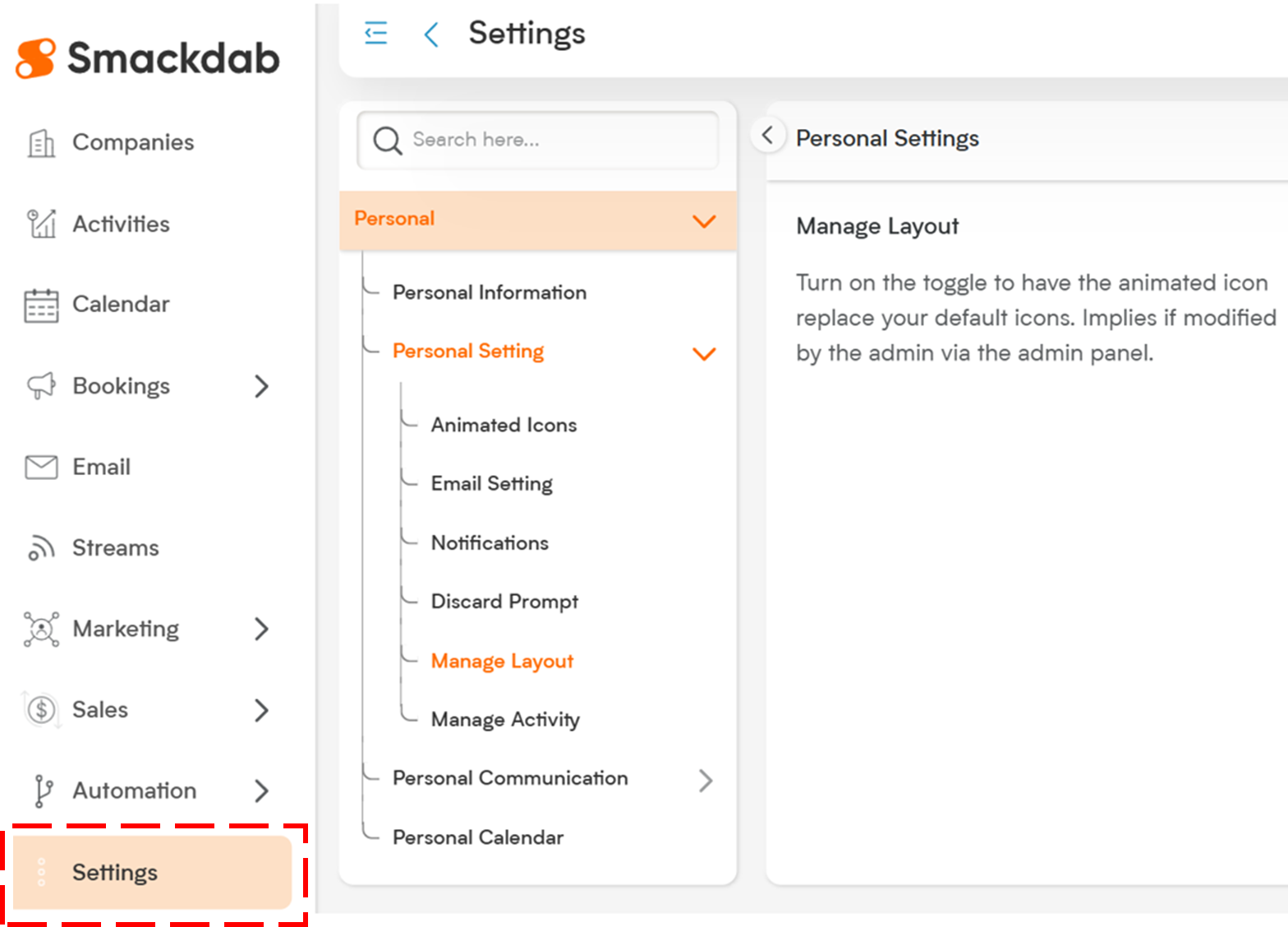Collapse the Personal section chevron
1288x927 pixels.
tap(704, 221)
